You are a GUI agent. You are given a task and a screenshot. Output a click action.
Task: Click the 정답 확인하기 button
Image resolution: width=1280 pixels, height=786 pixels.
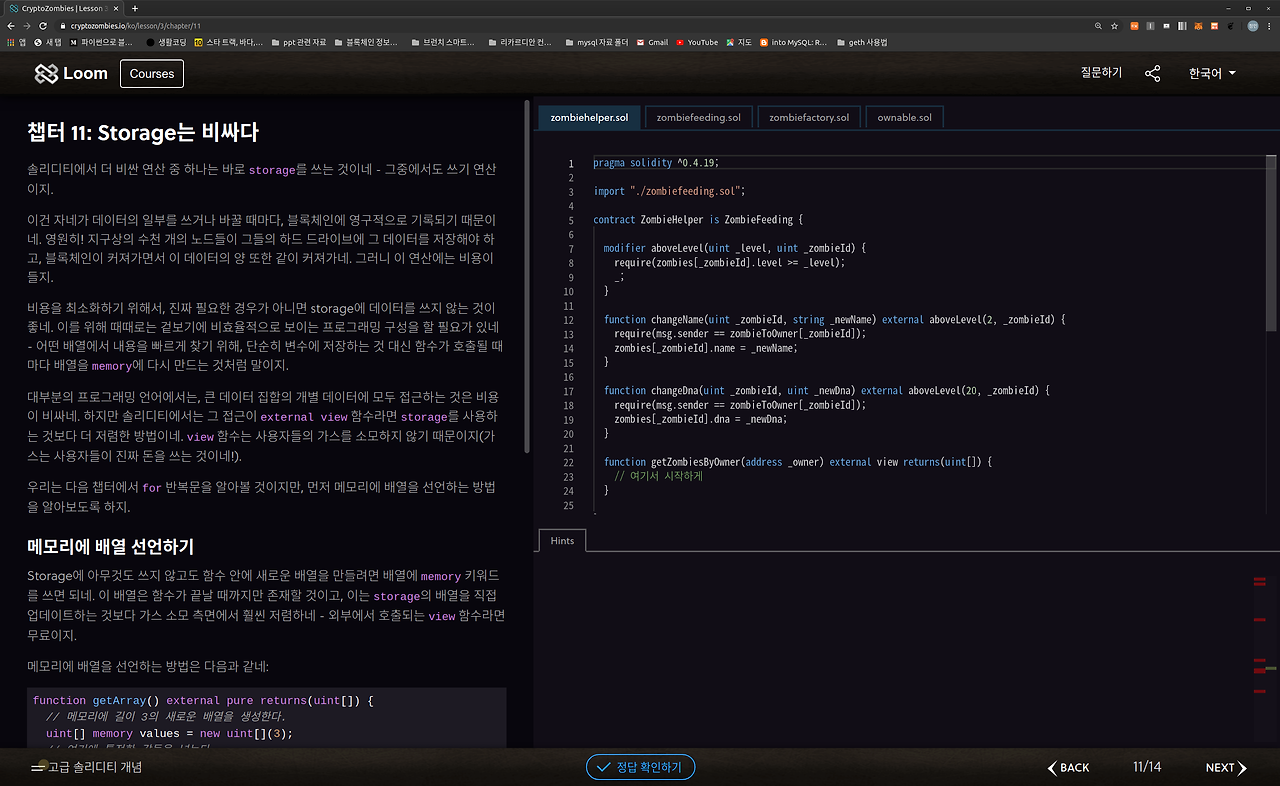click(640, 767)
